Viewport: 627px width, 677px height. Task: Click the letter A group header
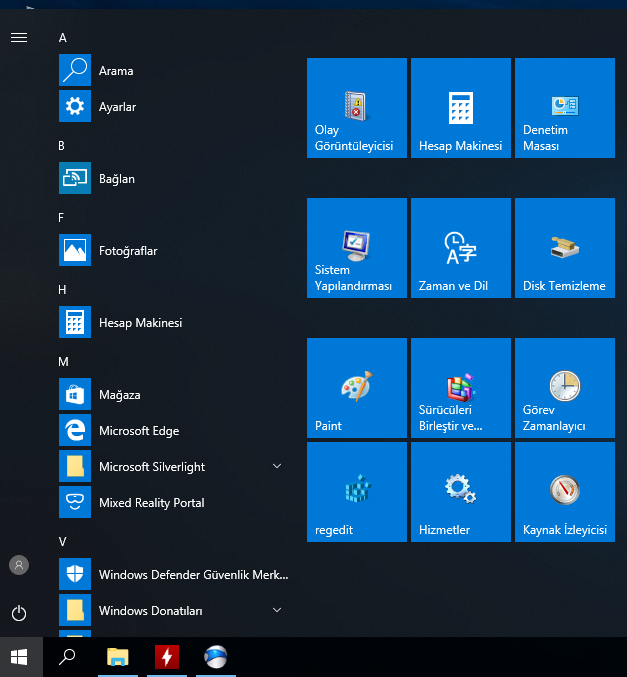click(x=63, y=38)
